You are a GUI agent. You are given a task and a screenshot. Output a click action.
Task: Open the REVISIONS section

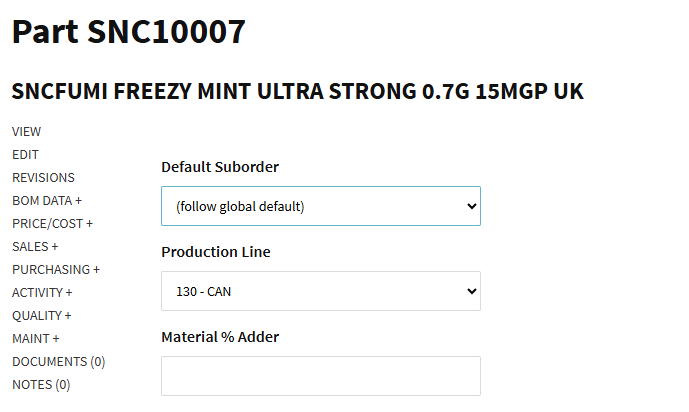pos(43,178)
